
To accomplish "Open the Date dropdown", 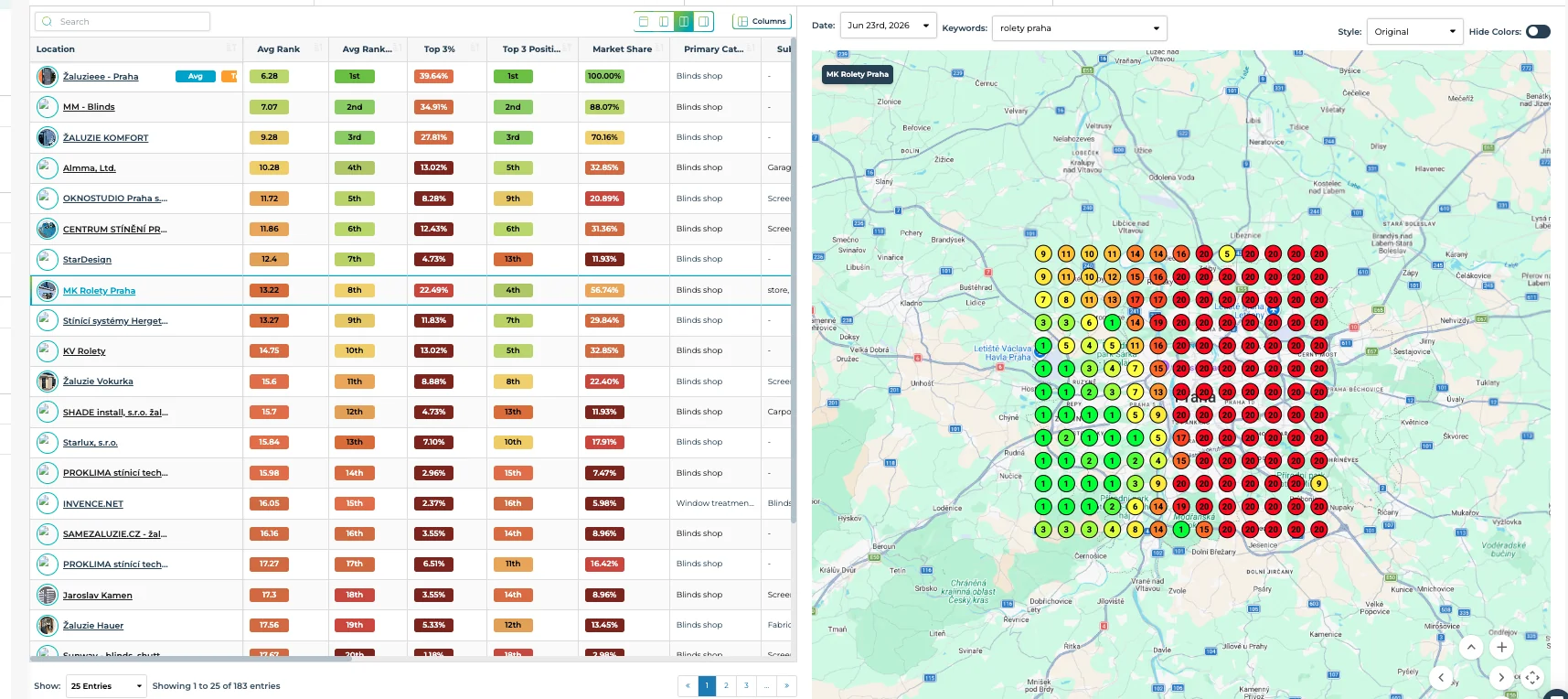I will pos(888,26).
